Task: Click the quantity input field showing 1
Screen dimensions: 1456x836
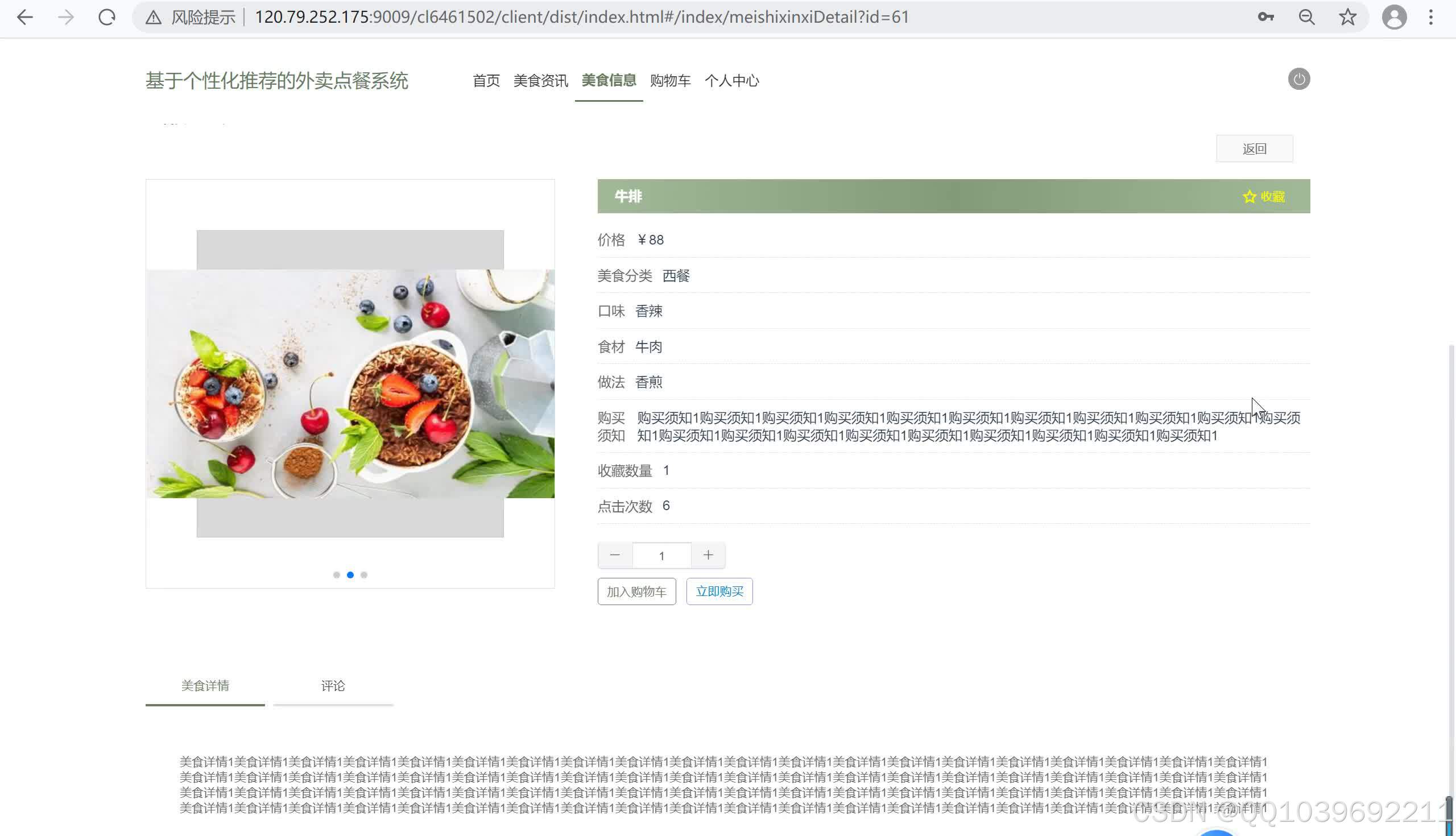Action: pos(661,554)
